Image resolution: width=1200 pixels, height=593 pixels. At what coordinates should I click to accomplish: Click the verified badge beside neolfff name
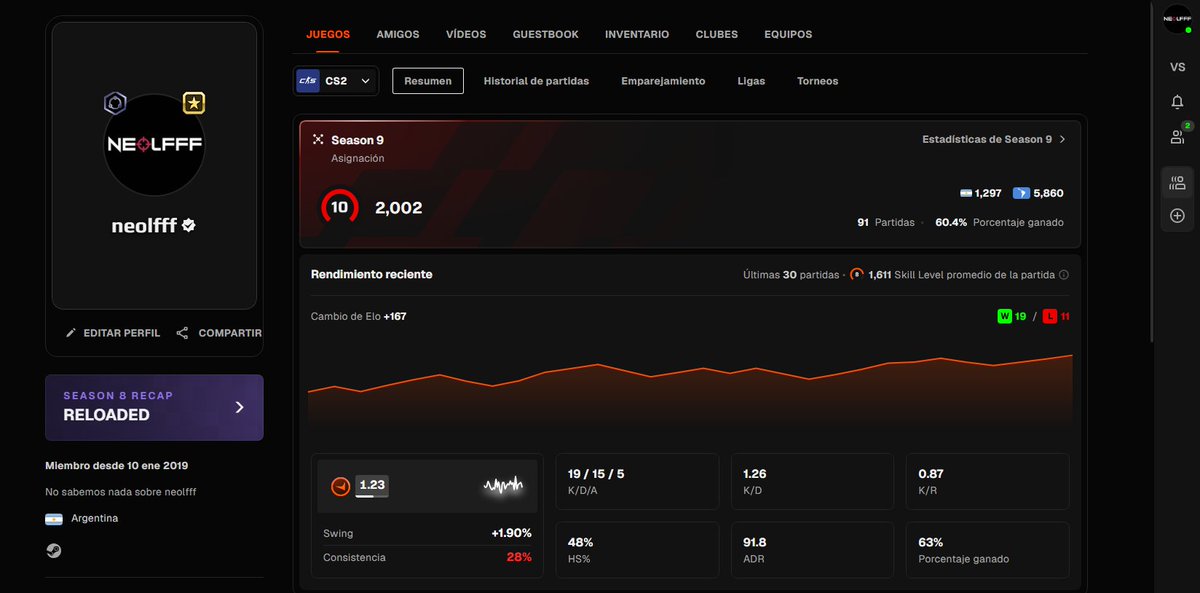point(189,226)
